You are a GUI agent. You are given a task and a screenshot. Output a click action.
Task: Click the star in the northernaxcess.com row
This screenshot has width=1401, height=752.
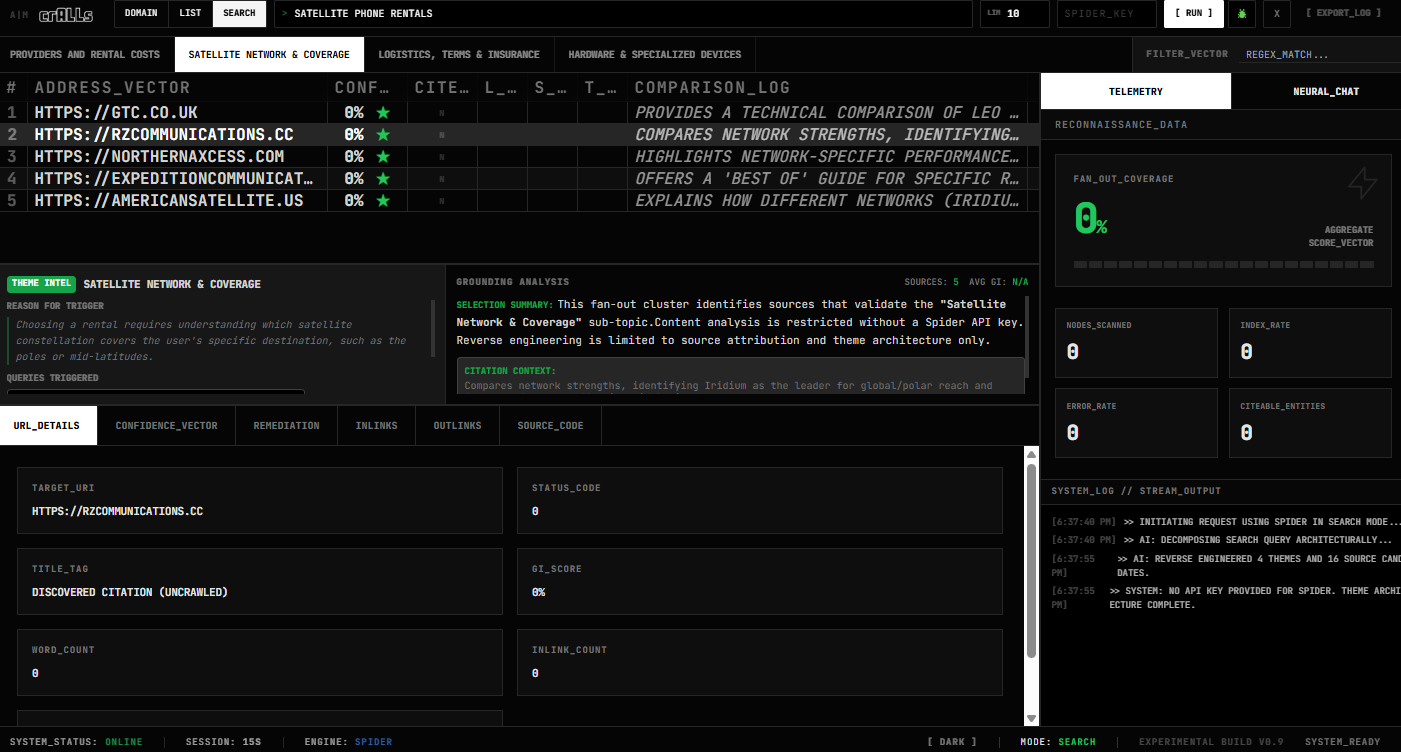click(x=382, y=157)
